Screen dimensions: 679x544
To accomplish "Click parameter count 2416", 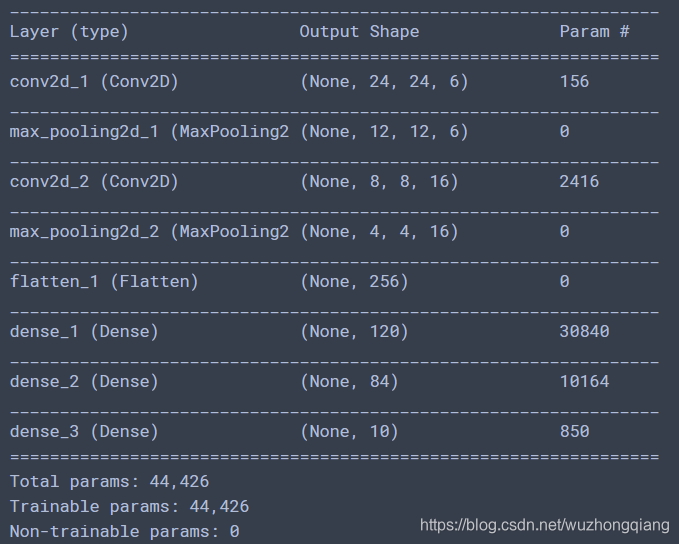I will pos(579,181).
